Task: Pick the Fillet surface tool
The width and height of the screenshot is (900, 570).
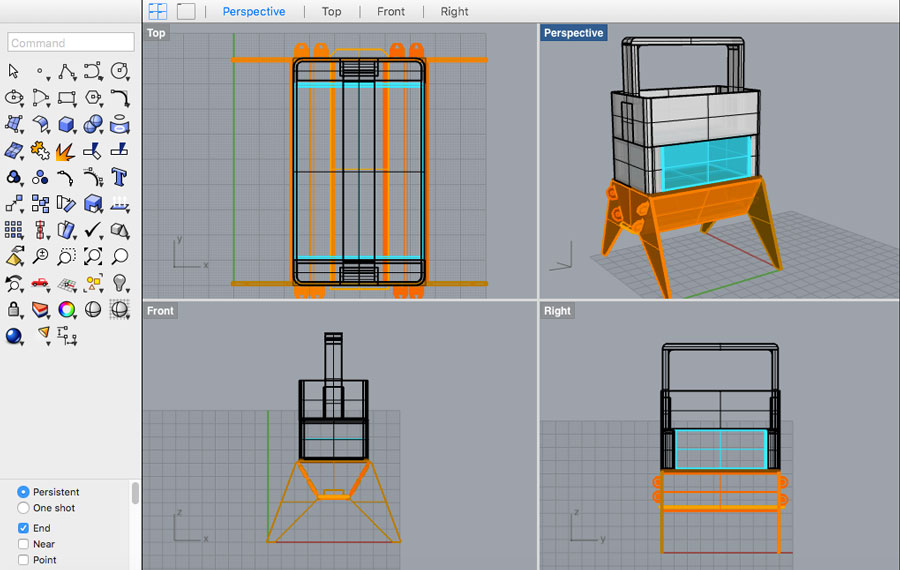Action: (x=40, y=123)
